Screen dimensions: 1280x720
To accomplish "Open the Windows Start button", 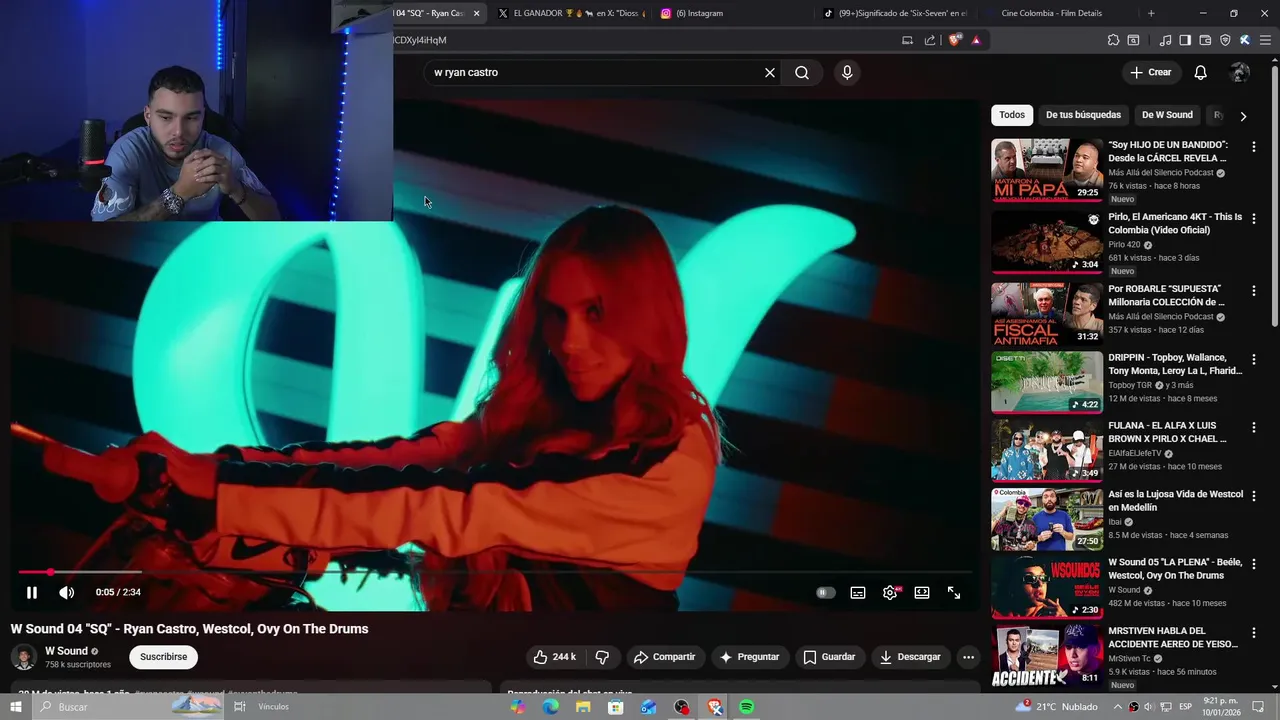I will coord(15,707).
